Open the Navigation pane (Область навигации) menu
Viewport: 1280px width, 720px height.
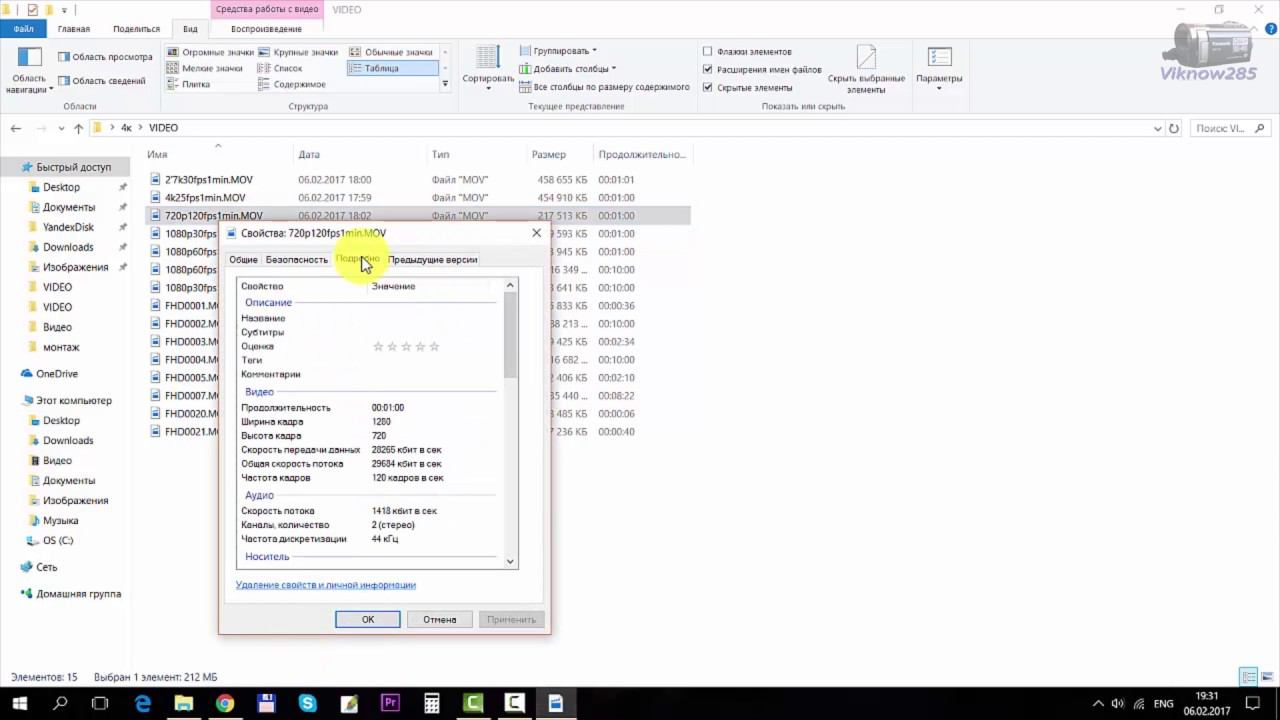[x=29, y=70]
